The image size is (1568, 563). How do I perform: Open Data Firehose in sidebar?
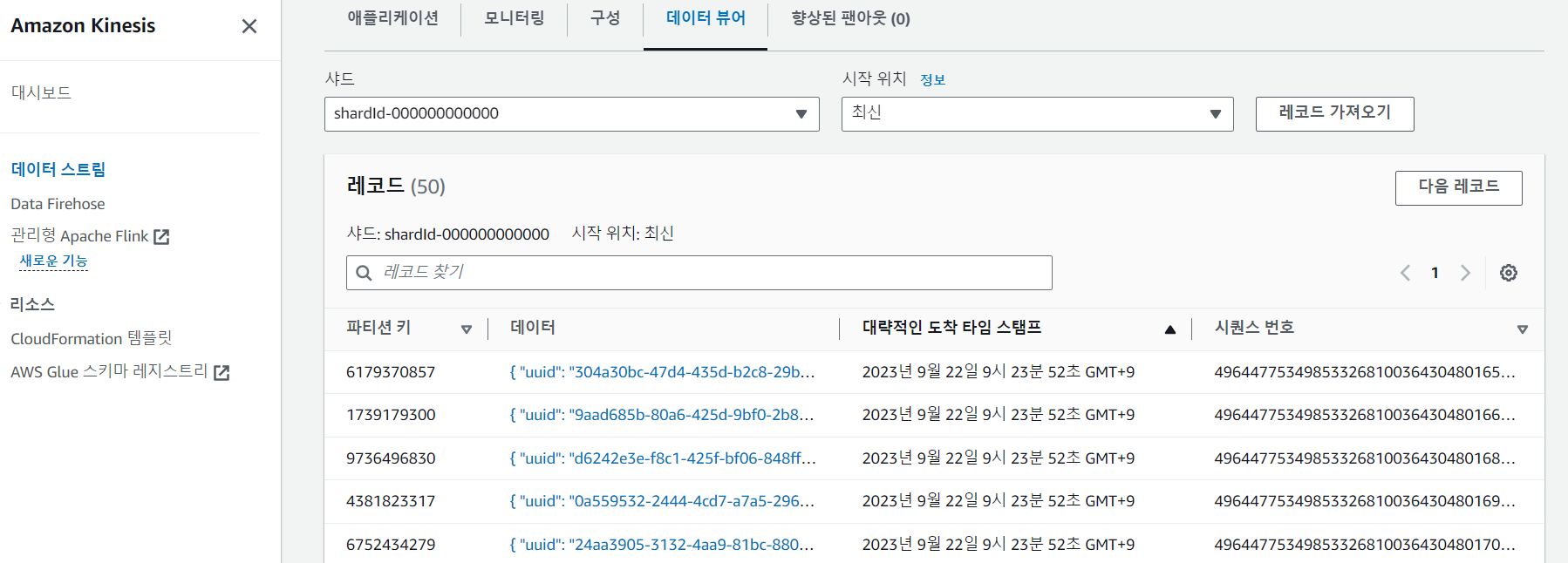pyautogui.click(x=58, y=204)
